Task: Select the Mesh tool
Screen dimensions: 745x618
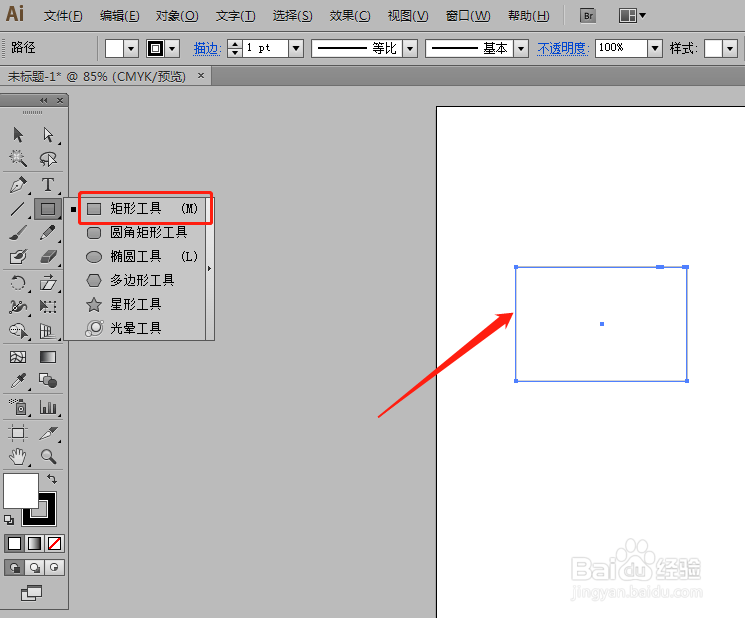Action: tap(18, 357)
